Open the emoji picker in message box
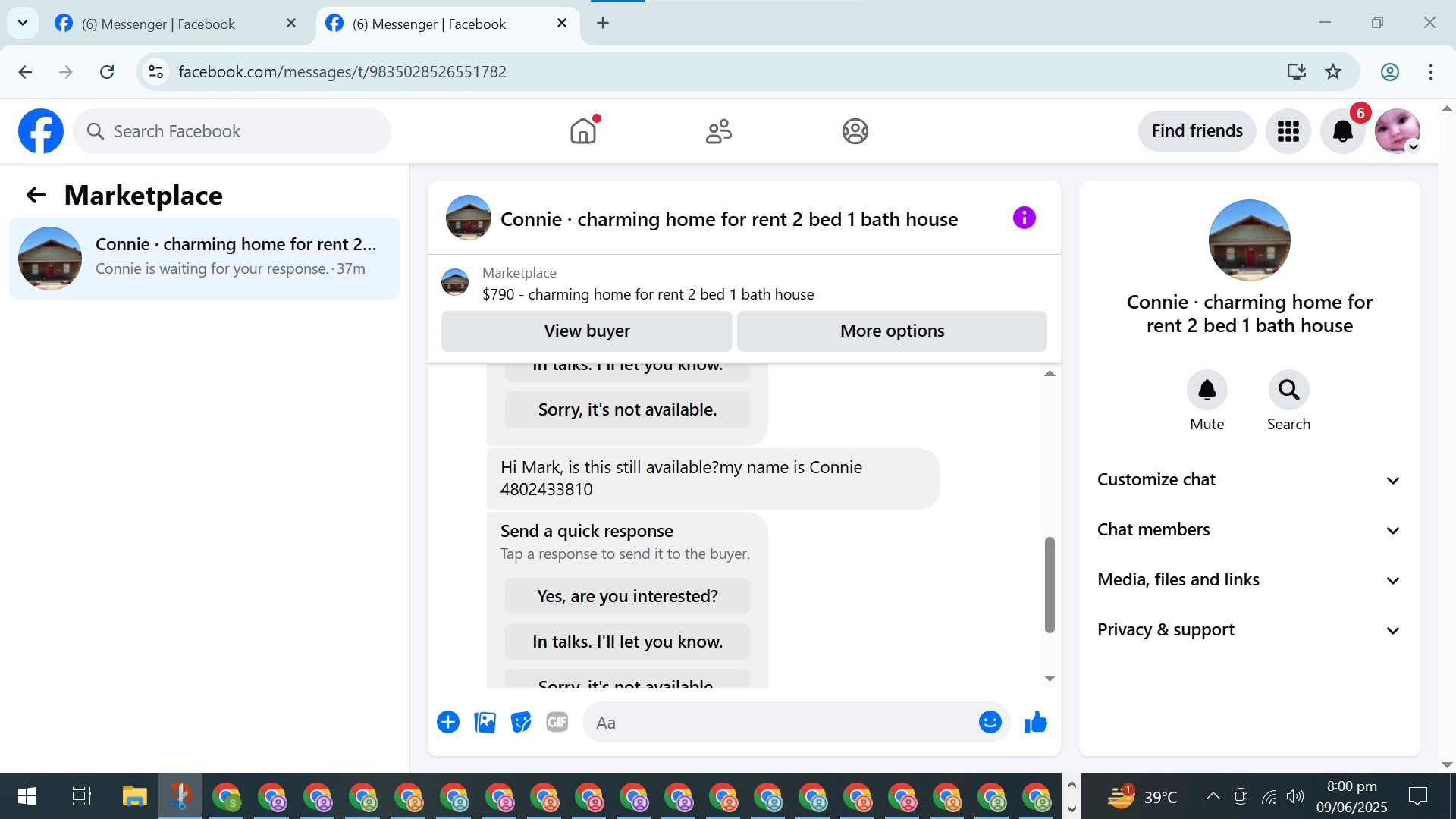The width and height of the screenshot is (1456, 819). tap(990, 722)
